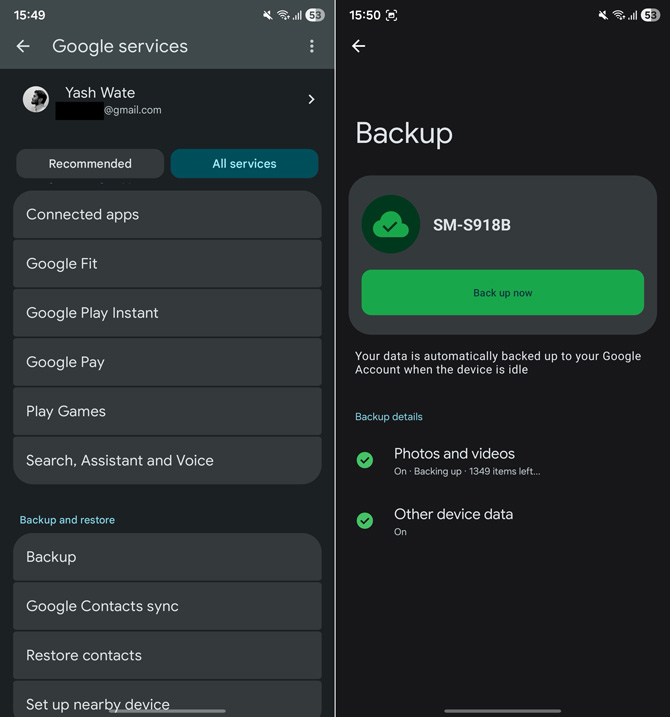Tap the Backup details heading
This screenshot has height=717, width=670.
(389, 417)
